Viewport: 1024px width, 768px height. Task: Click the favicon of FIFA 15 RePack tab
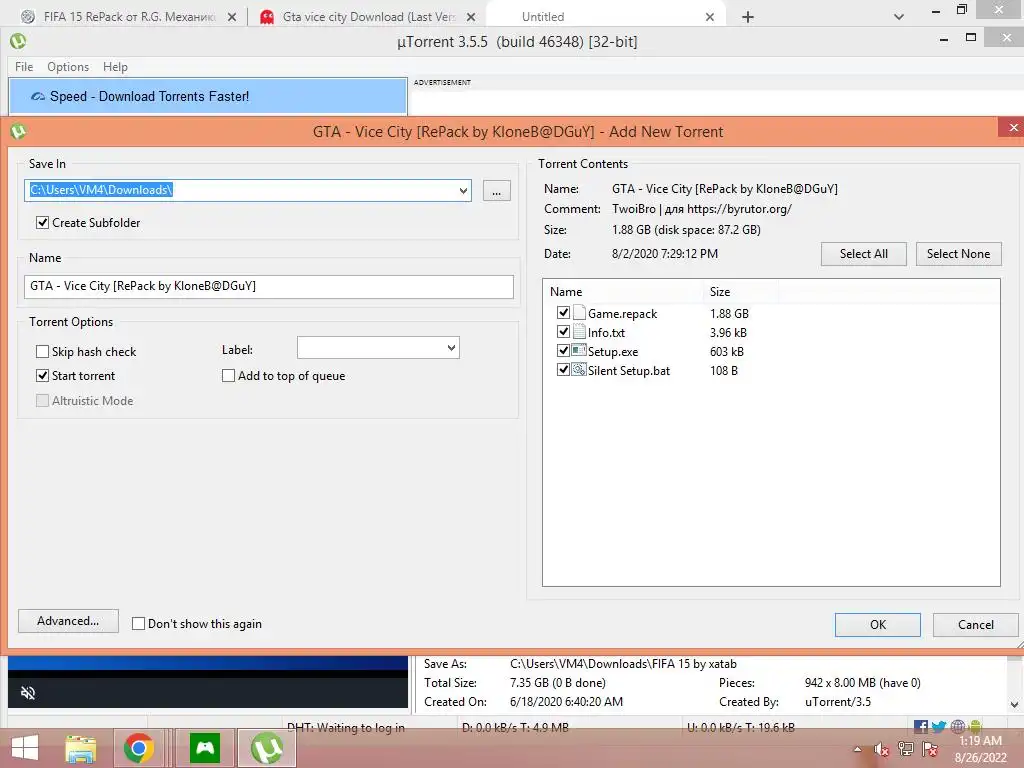27,17
